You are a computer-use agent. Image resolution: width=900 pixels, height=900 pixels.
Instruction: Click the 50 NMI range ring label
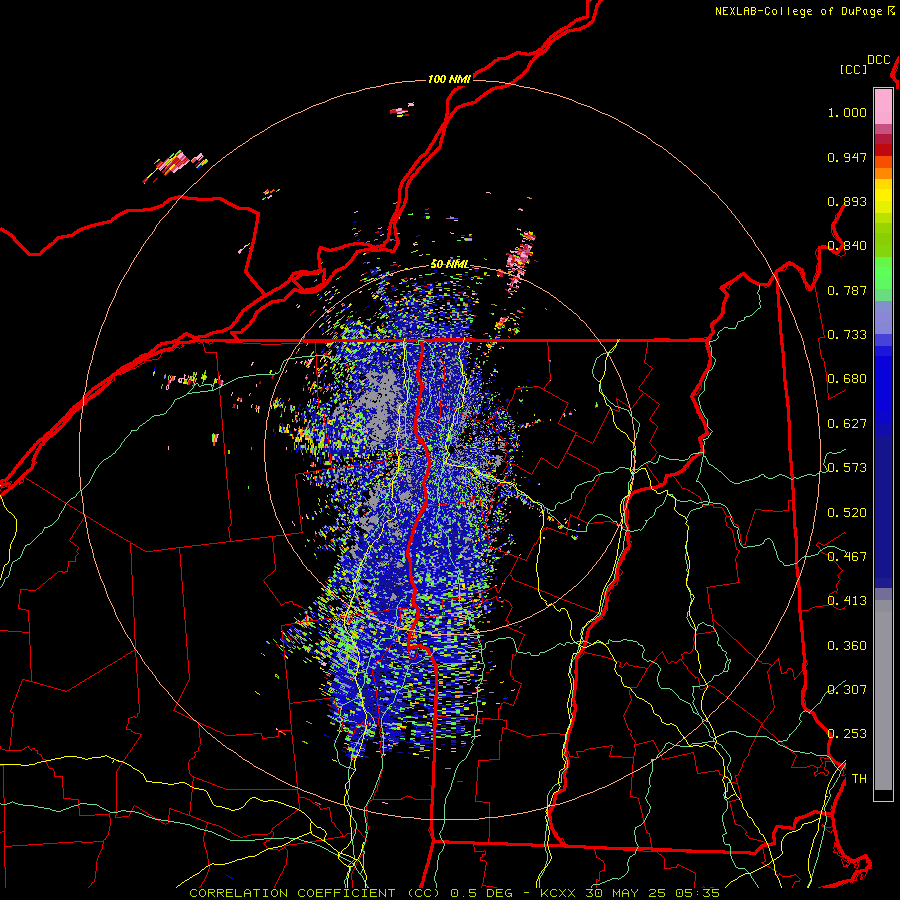(x=449, y=264)
